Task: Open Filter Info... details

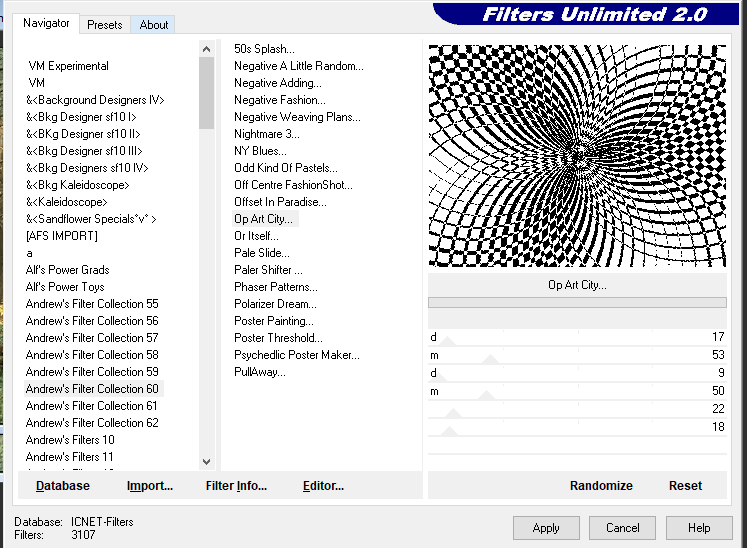Action: pyautogui.click(x=236, y=486)
